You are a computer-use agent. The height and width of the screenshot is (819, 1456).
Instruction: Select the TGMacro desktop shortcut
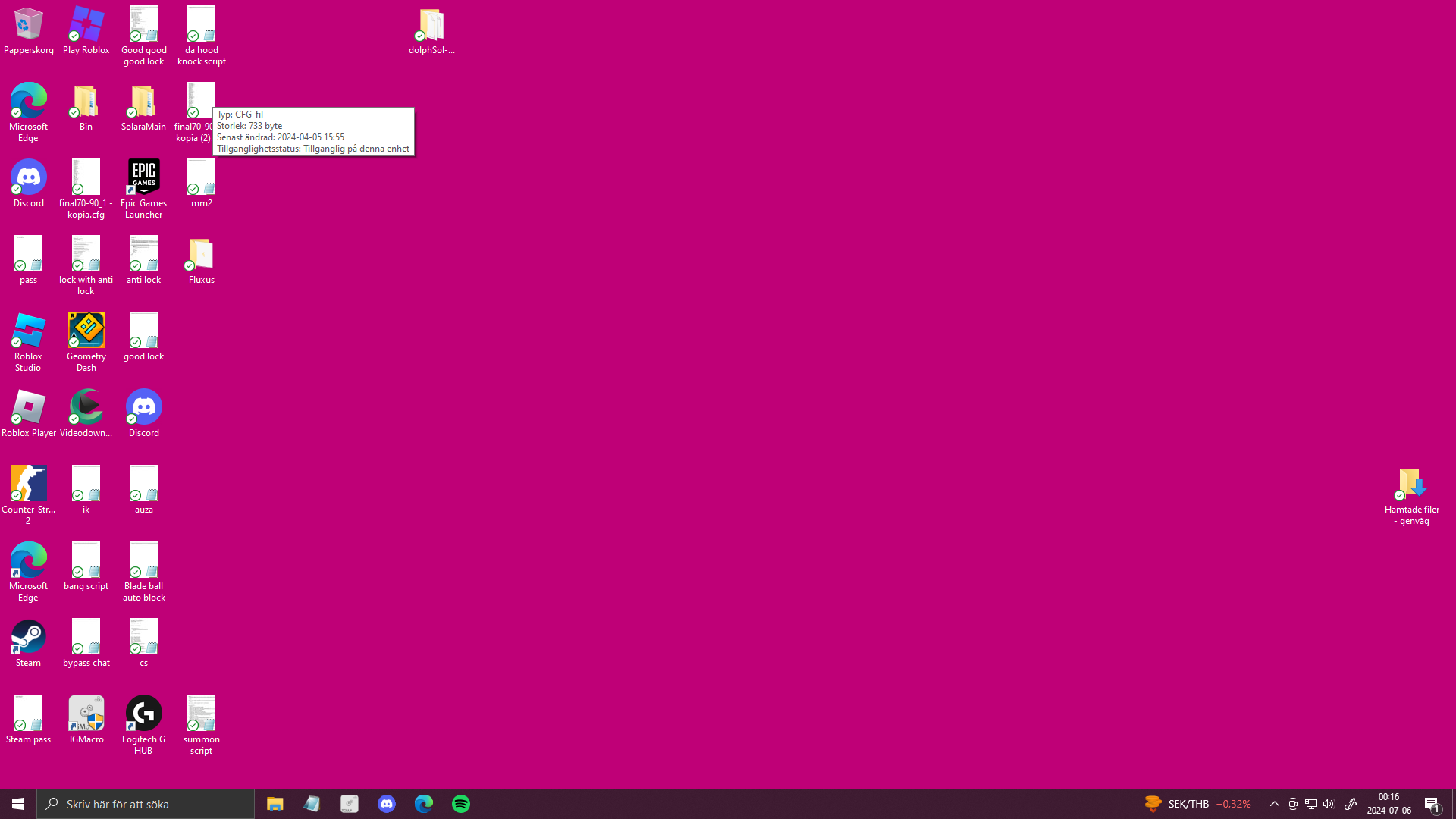pos(86,720)
